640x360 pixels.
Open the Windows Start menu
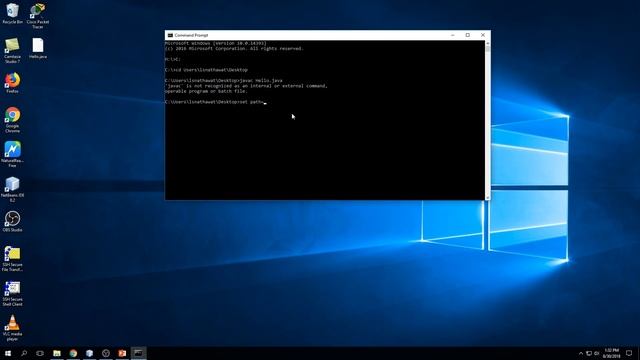click(x=8, y=353)
